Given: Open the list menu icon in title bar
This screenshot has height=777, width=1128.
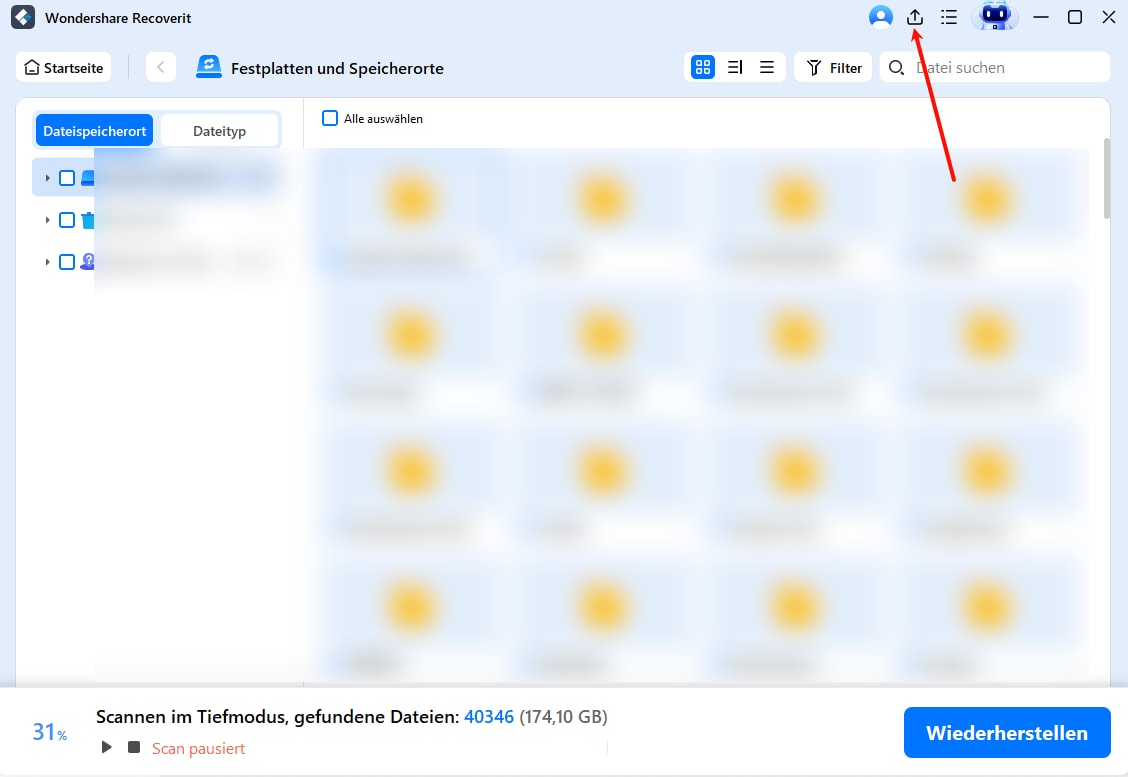Looking at the screenshot, I should (x=949, y=17).
